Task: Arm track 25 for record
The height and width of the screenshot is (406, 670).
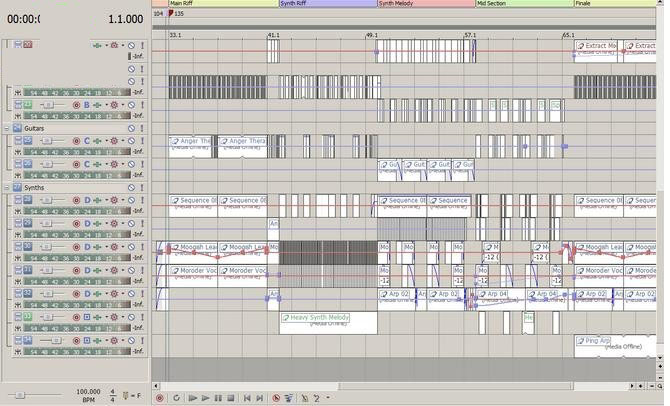Action: coord(76,141)
